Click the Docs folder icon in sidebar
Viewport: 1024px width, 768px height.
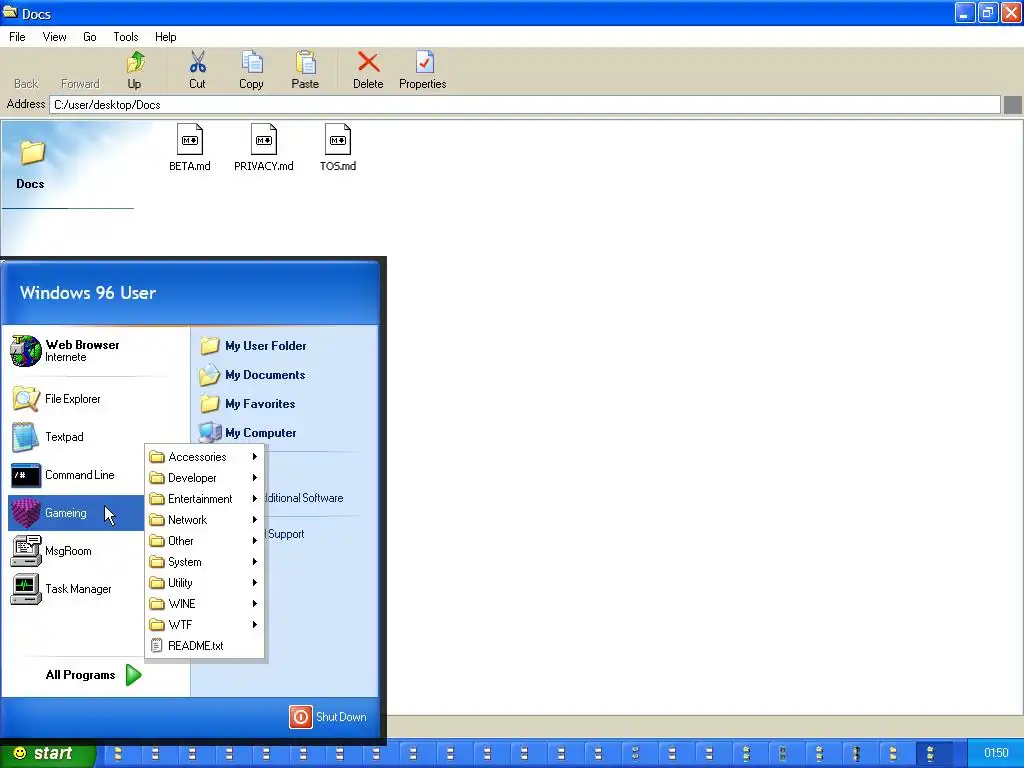[32, 153]
